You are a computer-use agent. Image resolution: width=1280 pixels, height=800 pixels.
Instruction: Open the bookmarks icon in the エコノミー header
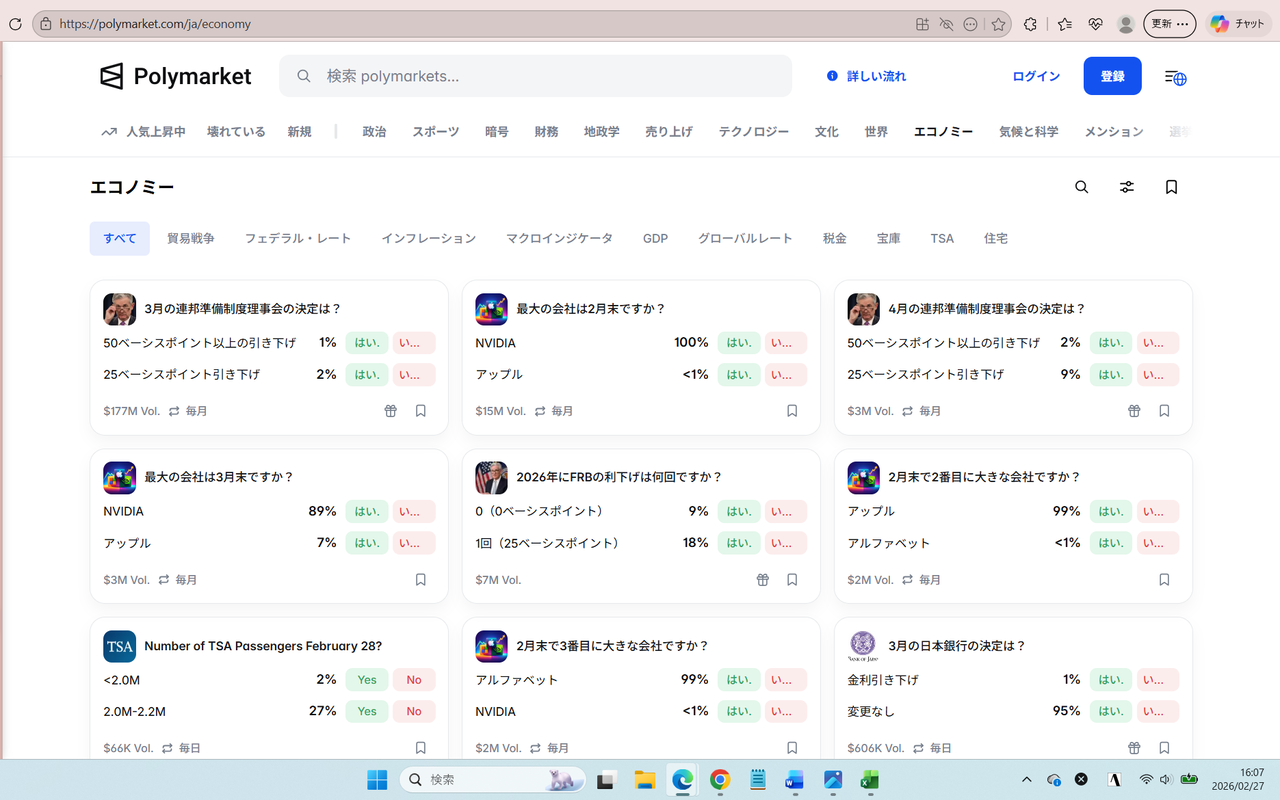[1171, 187]
